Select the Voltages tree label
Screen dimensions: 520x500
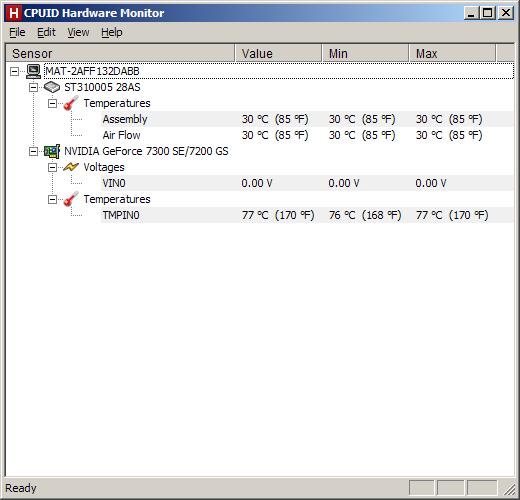point(104,167)
